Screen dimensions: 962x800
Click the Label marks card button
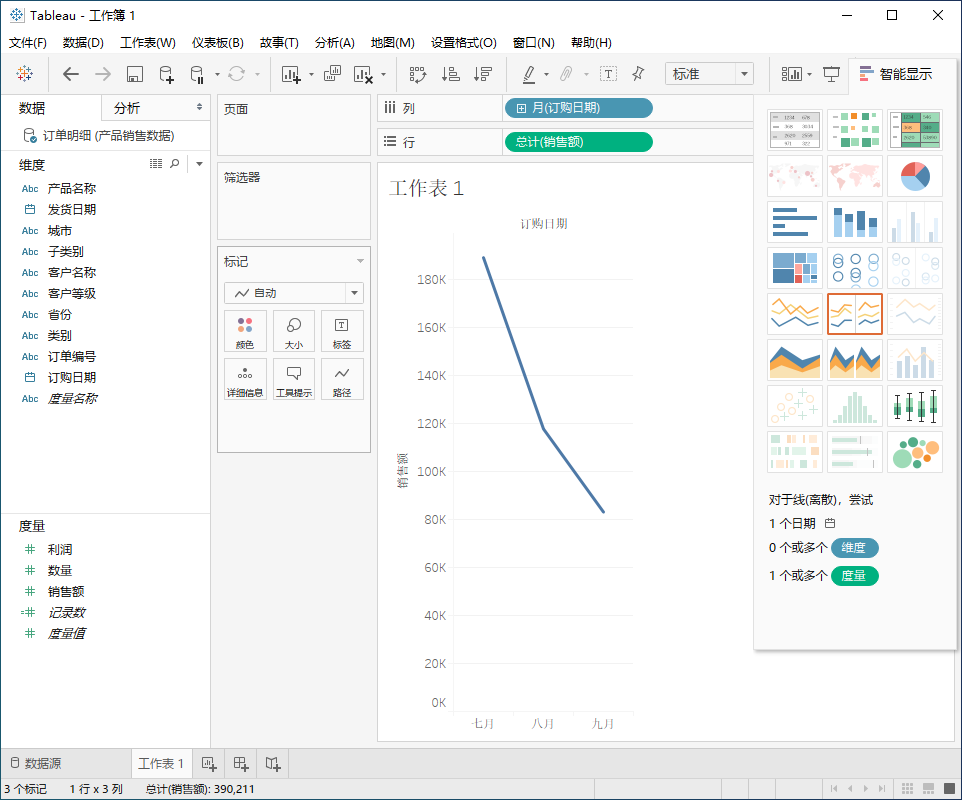point(342,331)
